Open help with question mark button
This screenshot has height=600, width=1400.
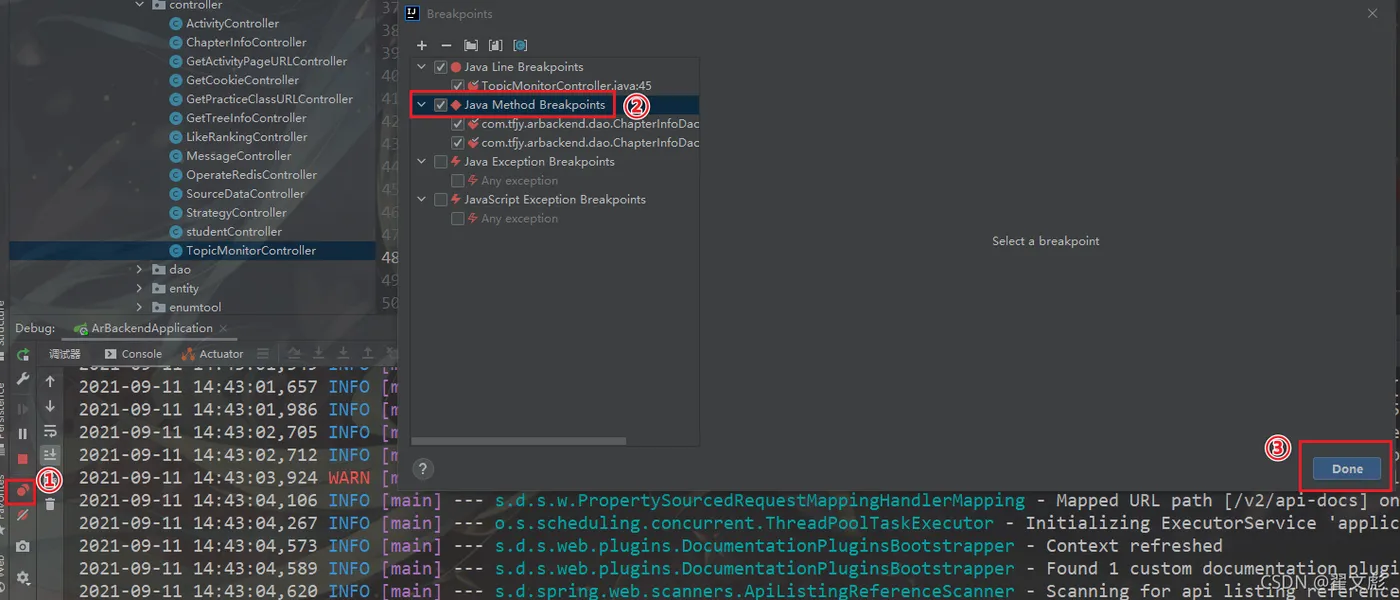(423, 469)
